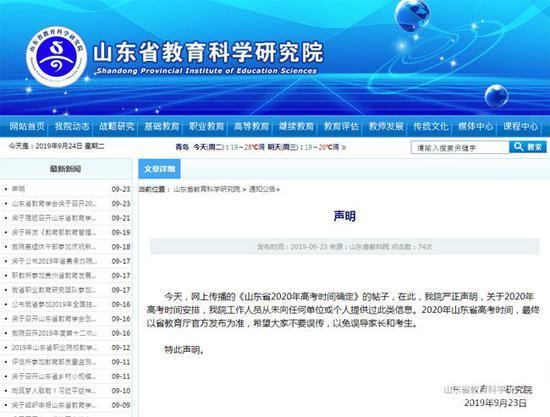Open the 声明 news item in the sidebar

[x=18, y=189]
